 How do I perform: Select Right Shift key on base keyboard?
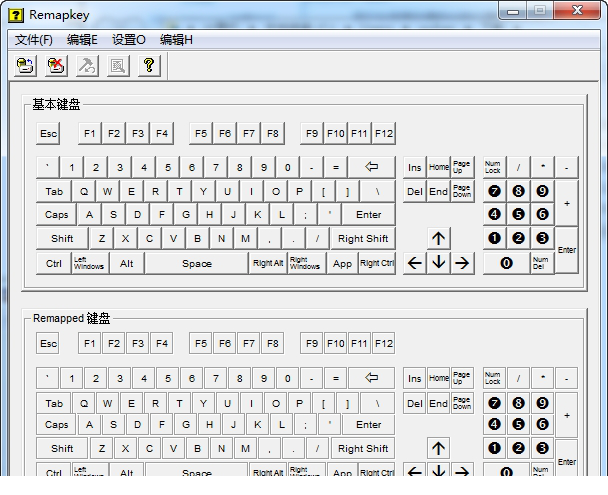(363, 238)
